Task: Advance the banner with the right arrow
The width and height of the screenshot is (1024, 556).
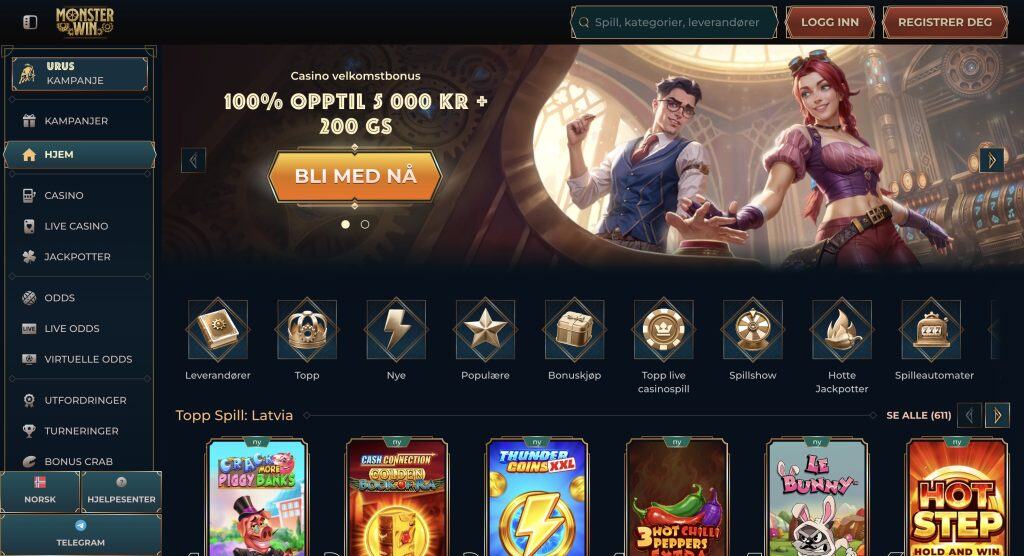Action: (991, 160)
